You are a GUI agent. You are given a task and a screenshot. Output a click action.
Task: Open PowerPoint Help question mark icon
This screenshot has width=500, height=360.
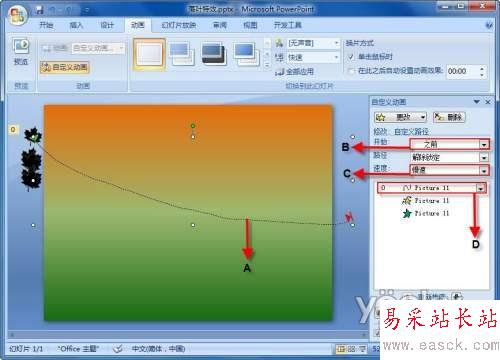[x=489, y=25]
